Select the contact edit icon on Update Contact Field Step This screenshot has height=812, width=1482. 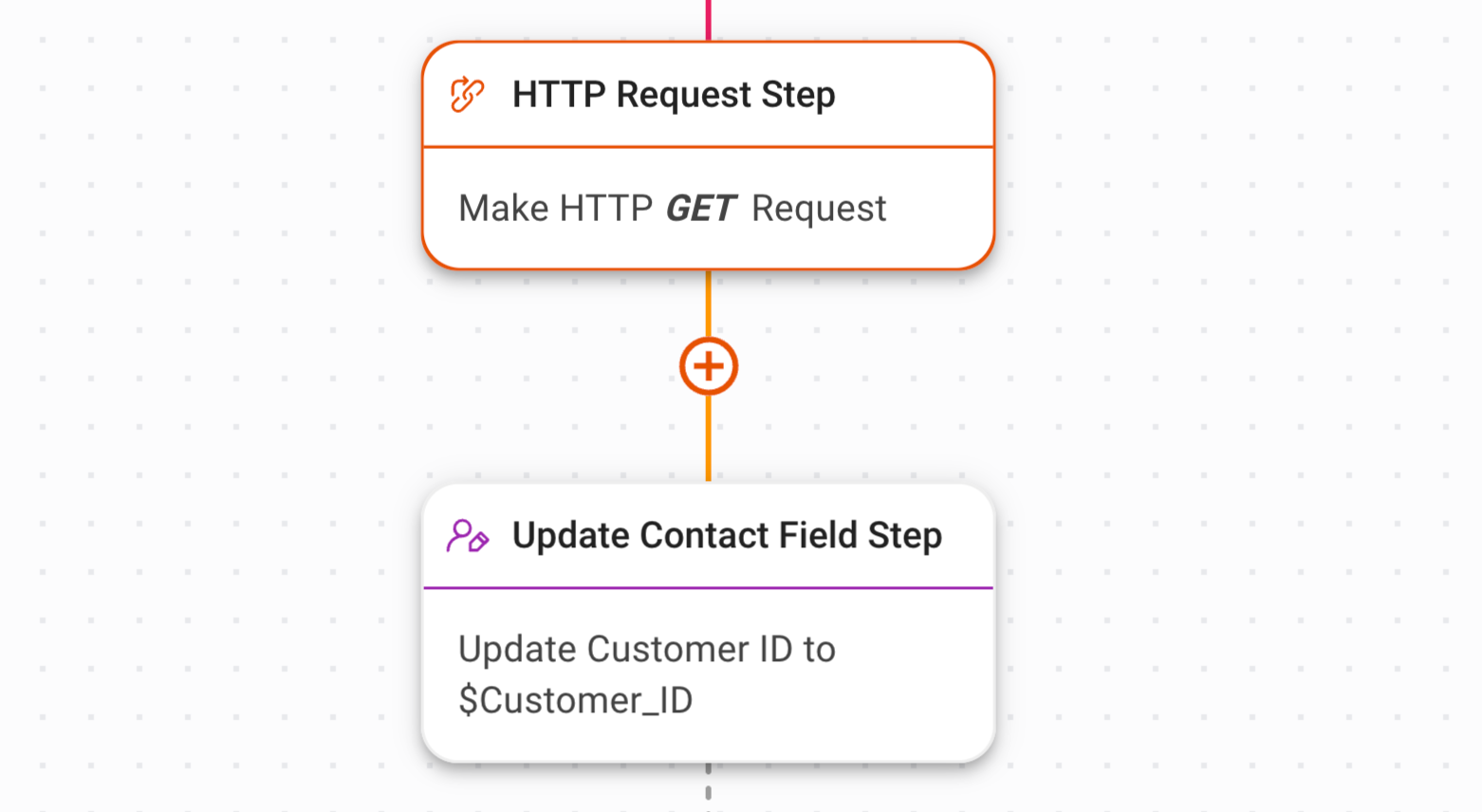(x=469, y=534)
